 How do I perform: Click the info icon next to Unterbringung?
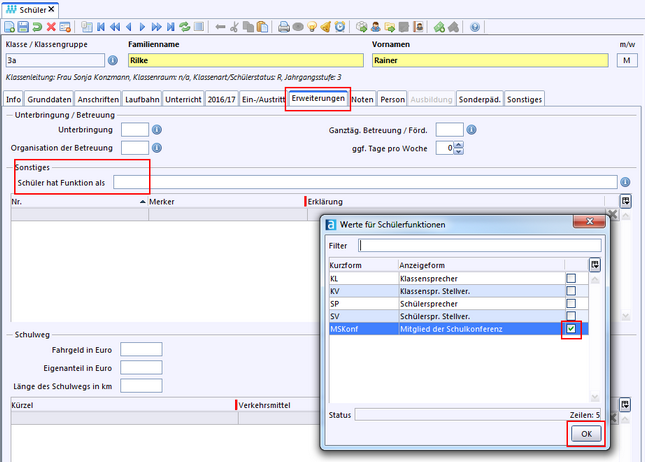pyautogui.click(x=157, y=129)
